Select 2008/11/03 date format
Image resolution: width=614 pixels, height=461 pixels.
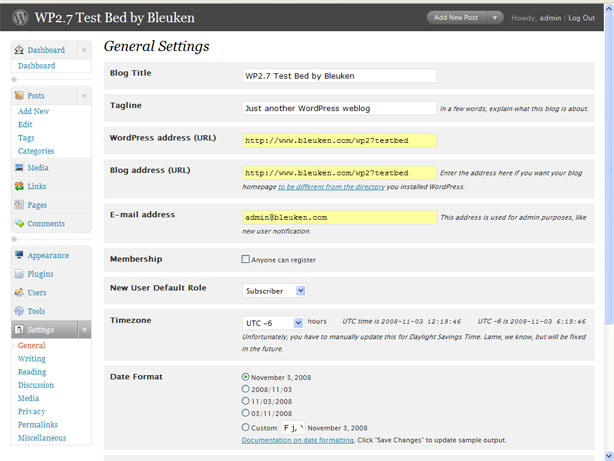[x=245, y=389]
